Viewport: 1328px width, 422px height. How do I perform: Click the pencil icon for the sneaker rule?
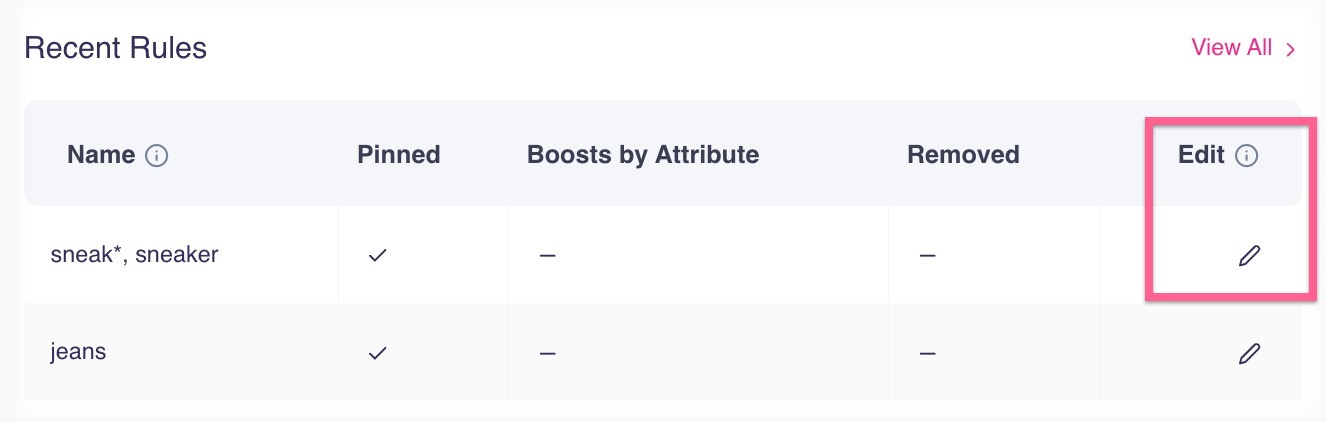point(1249,255)
